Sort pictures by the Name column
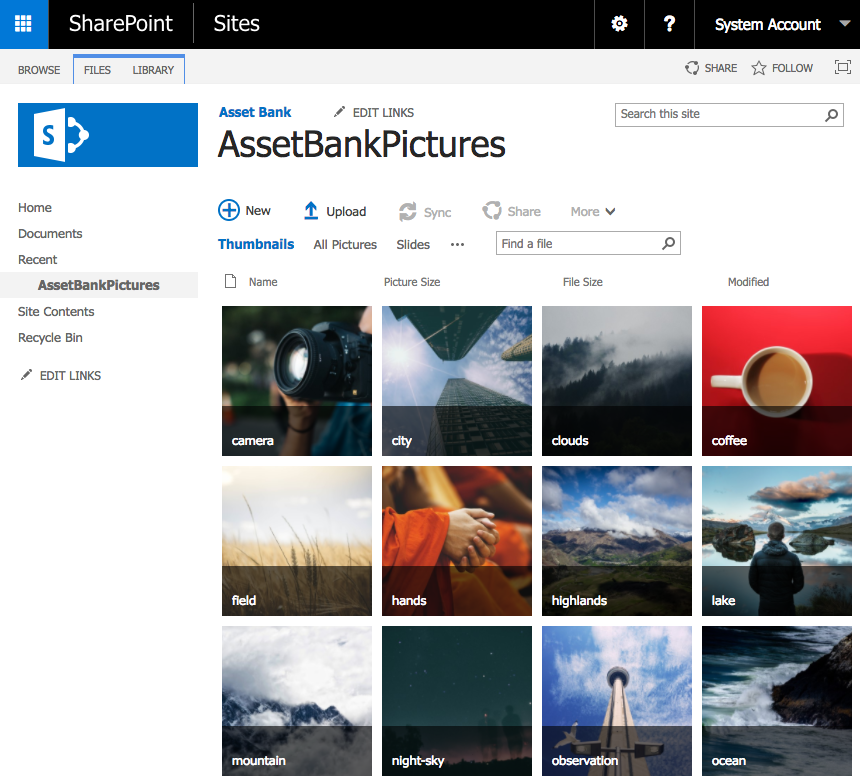860x782 pixels. pos(263,281)
